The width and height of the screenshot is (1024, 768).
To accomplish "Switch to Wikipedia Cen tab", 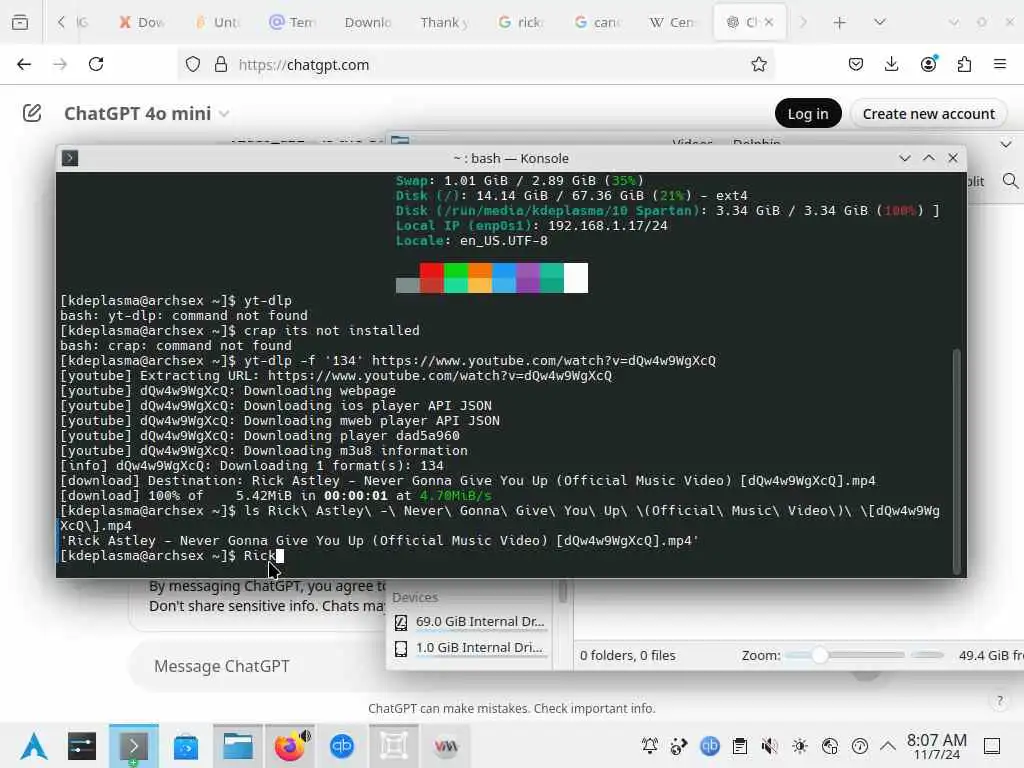I will pyautogui.click(x=673, y=22).
